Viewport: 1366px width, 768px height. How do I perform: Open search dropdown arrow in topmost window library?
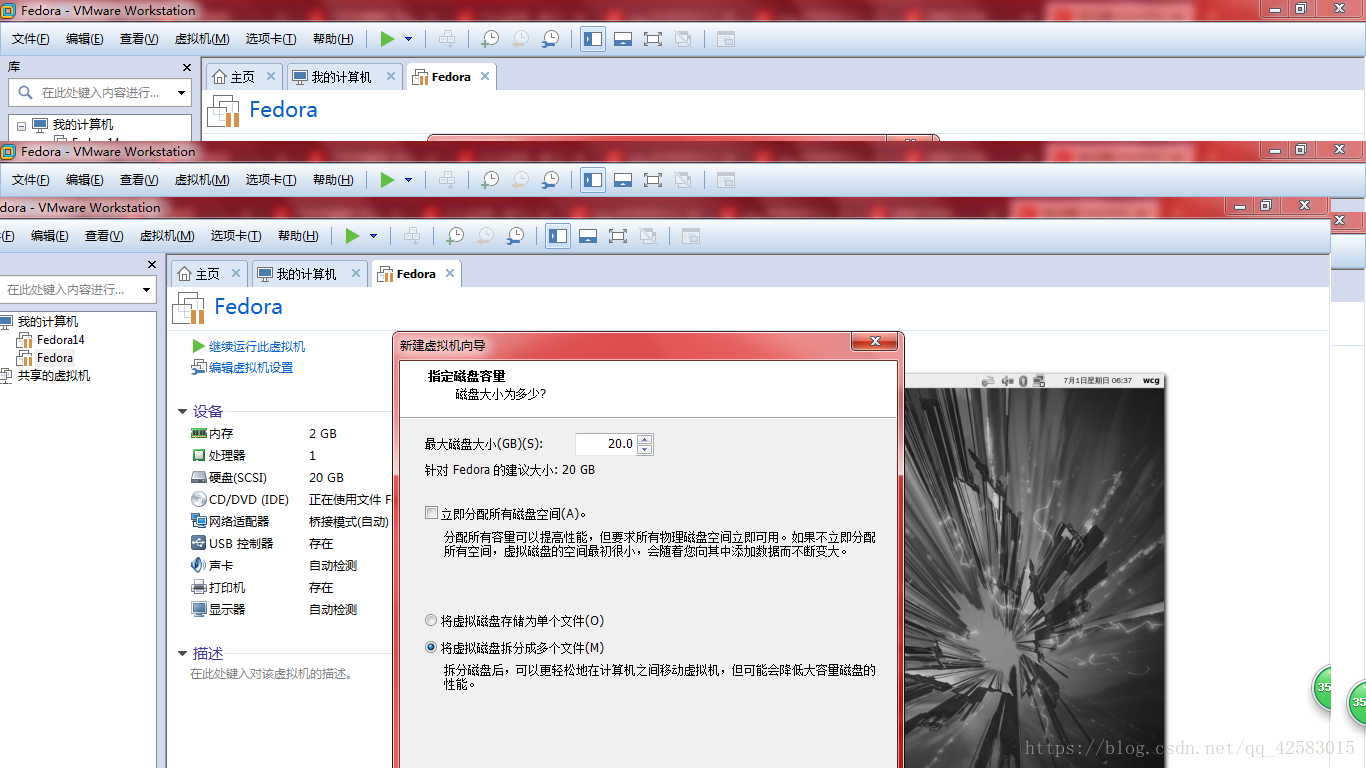point(182,93)
